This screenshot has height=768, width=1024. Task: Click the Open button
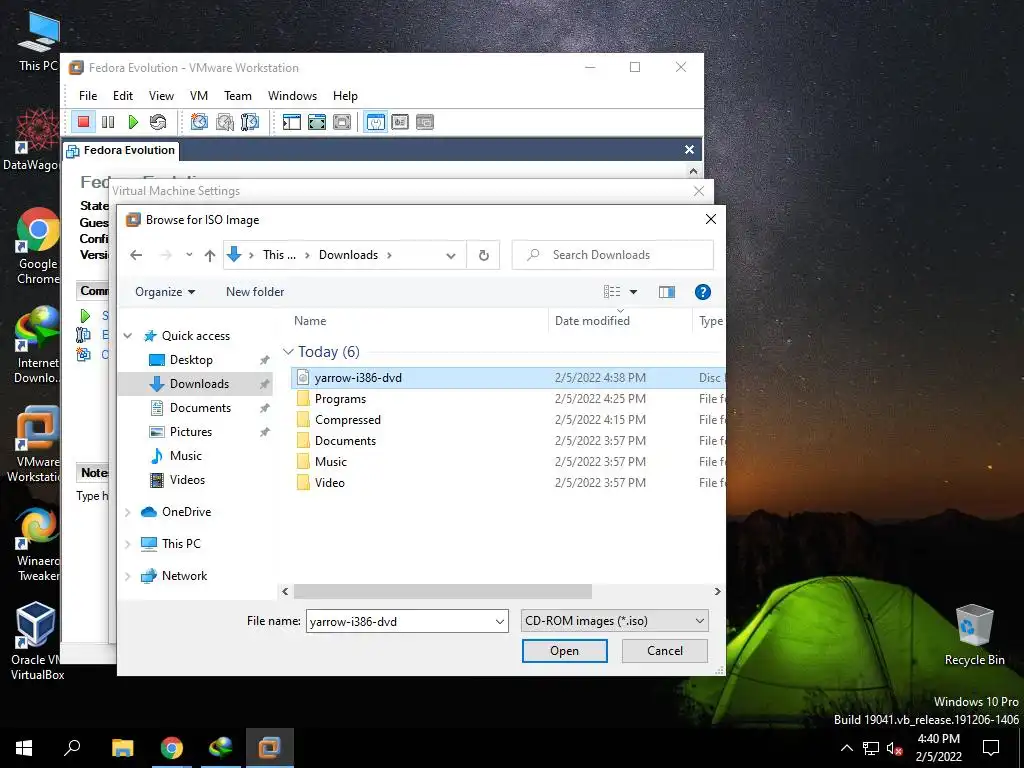click(x=564, y=650)
